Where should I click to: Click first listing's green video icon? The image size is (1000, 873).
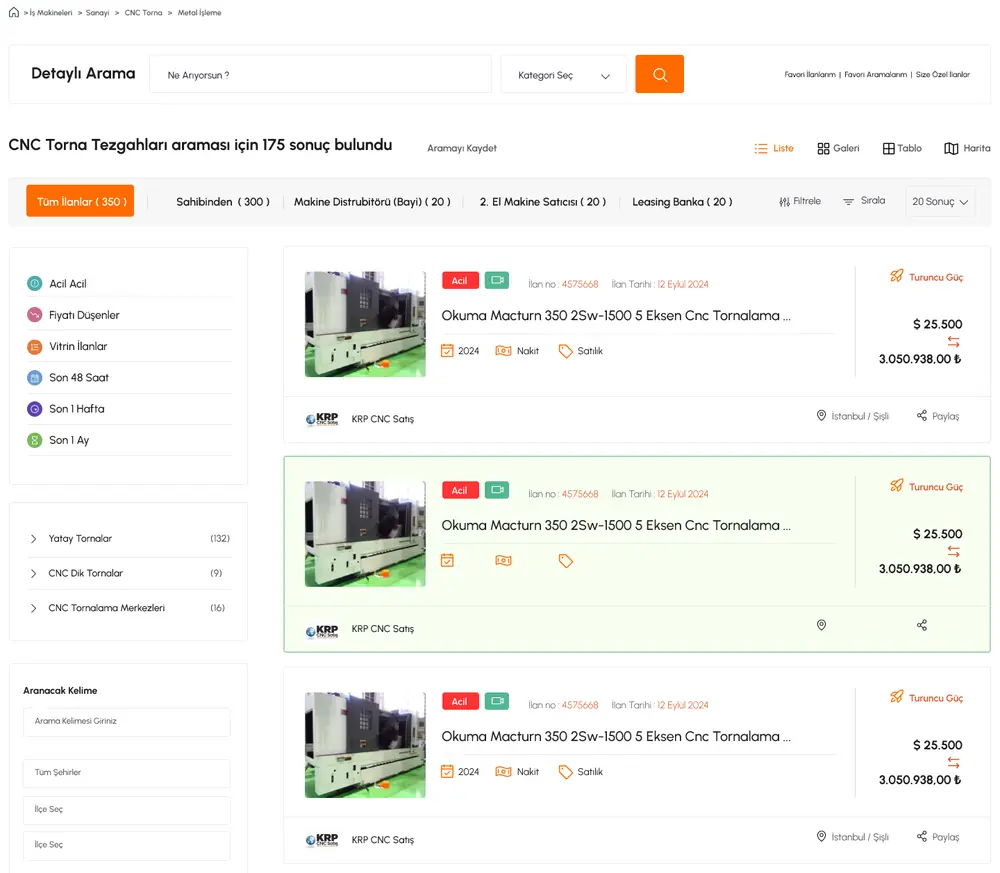tap(497, 280)
